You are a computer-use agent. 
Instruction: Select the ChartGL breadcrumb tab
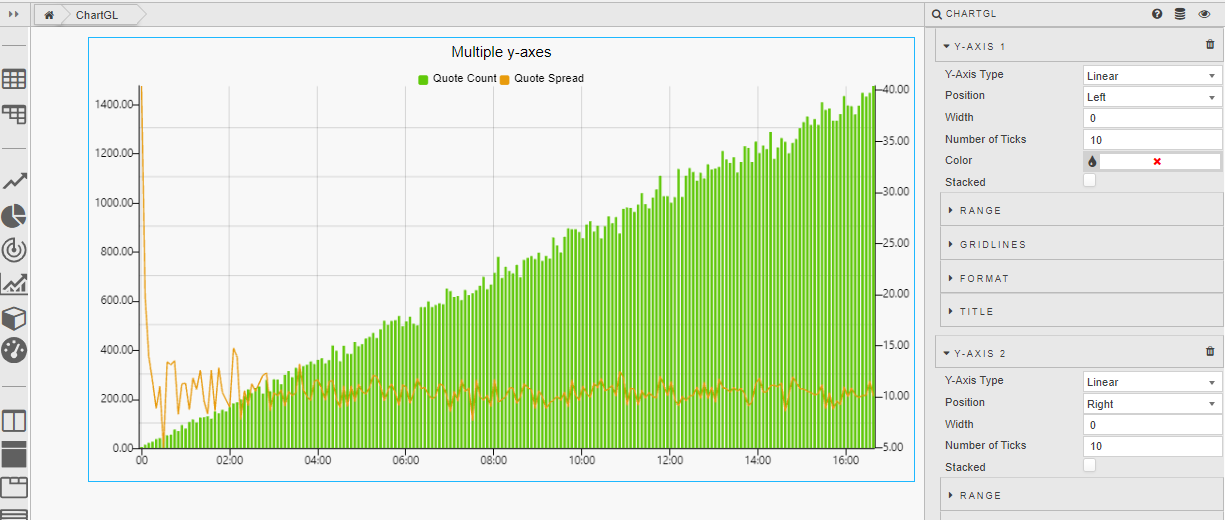(x=97, y=15)
